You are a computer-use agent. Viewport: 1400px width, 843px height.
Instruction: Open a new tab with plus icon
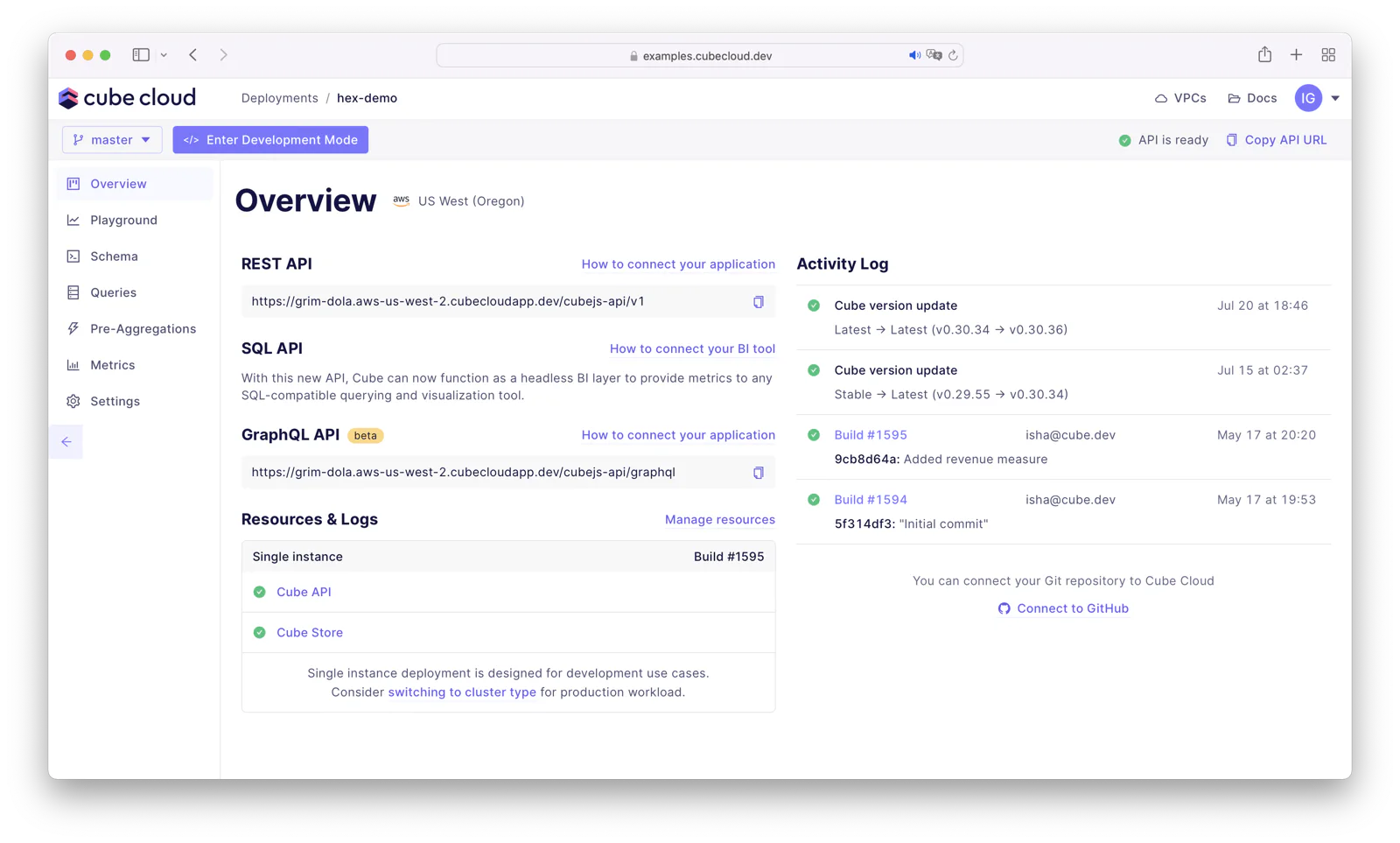[1296, 54]
